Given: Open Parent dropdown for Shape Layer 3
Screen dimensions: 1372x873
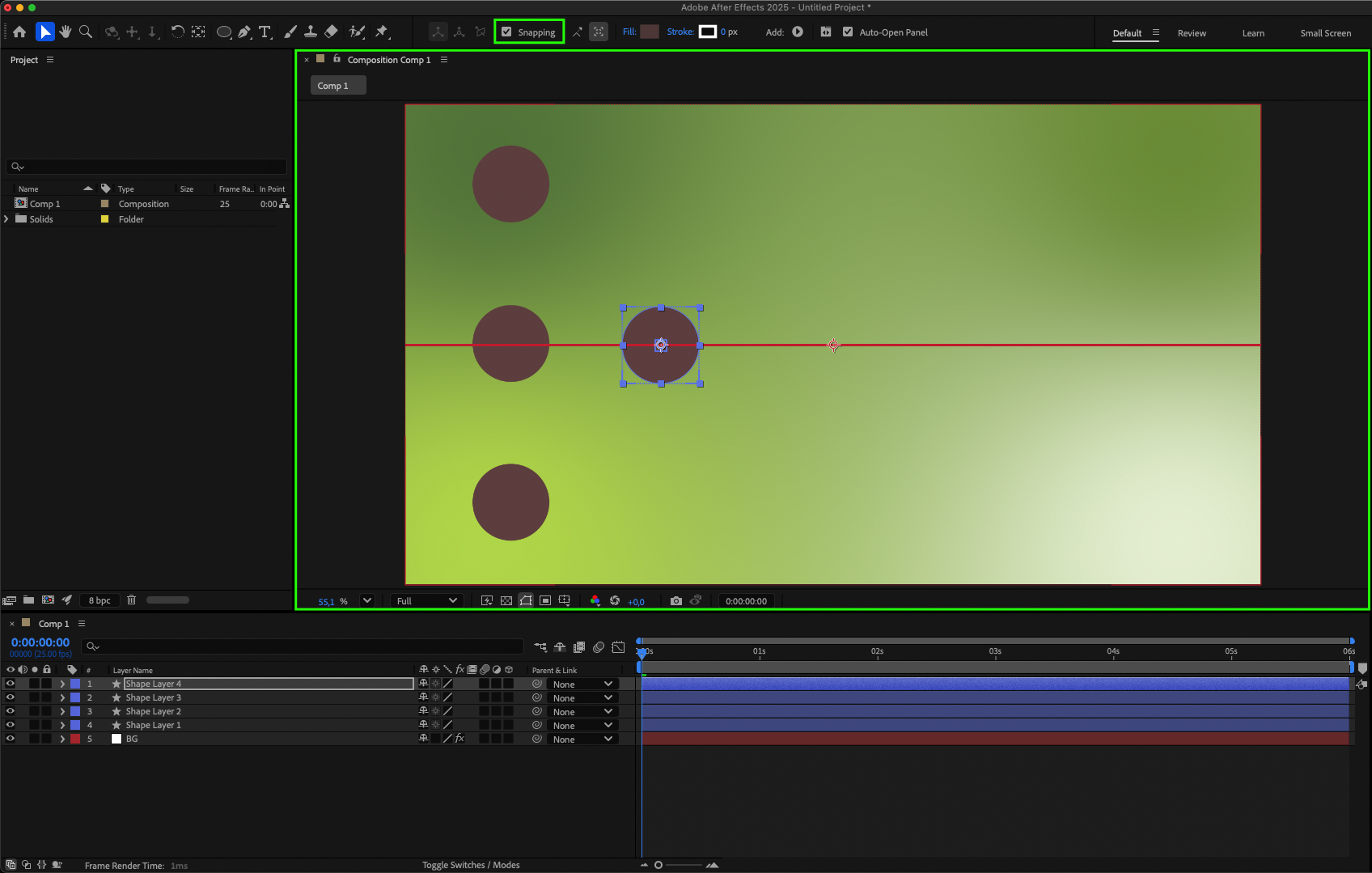Looking at the screenshot, I should (x=582, y=698).
